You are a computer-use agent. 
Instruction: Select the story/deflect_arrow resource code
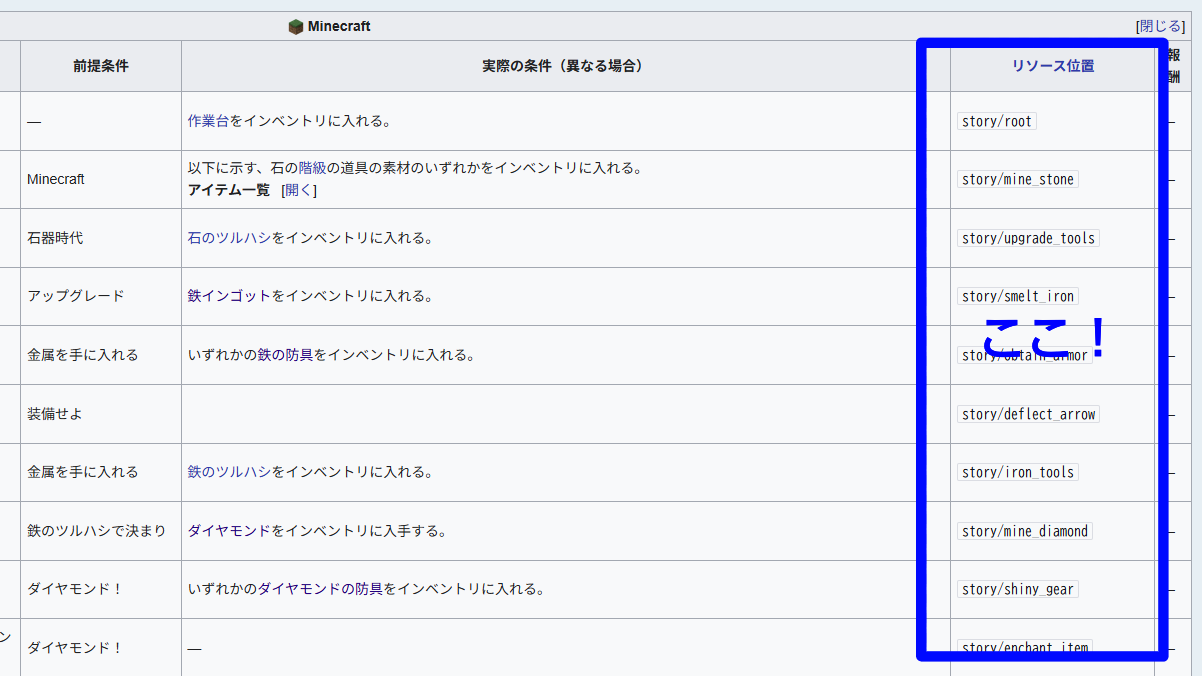pos(1028,414)
